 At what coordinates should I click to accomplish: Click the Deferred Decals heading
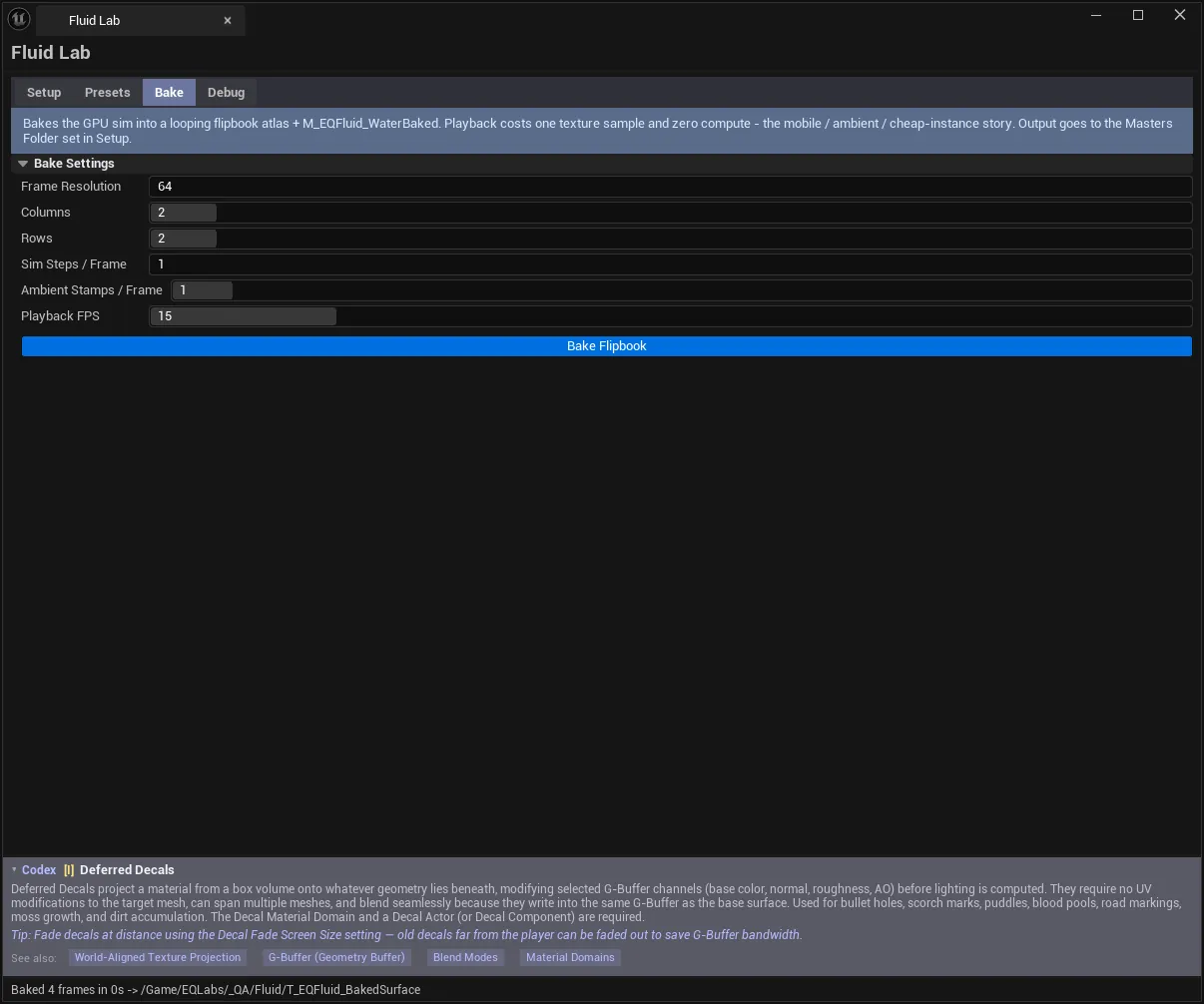127,870
